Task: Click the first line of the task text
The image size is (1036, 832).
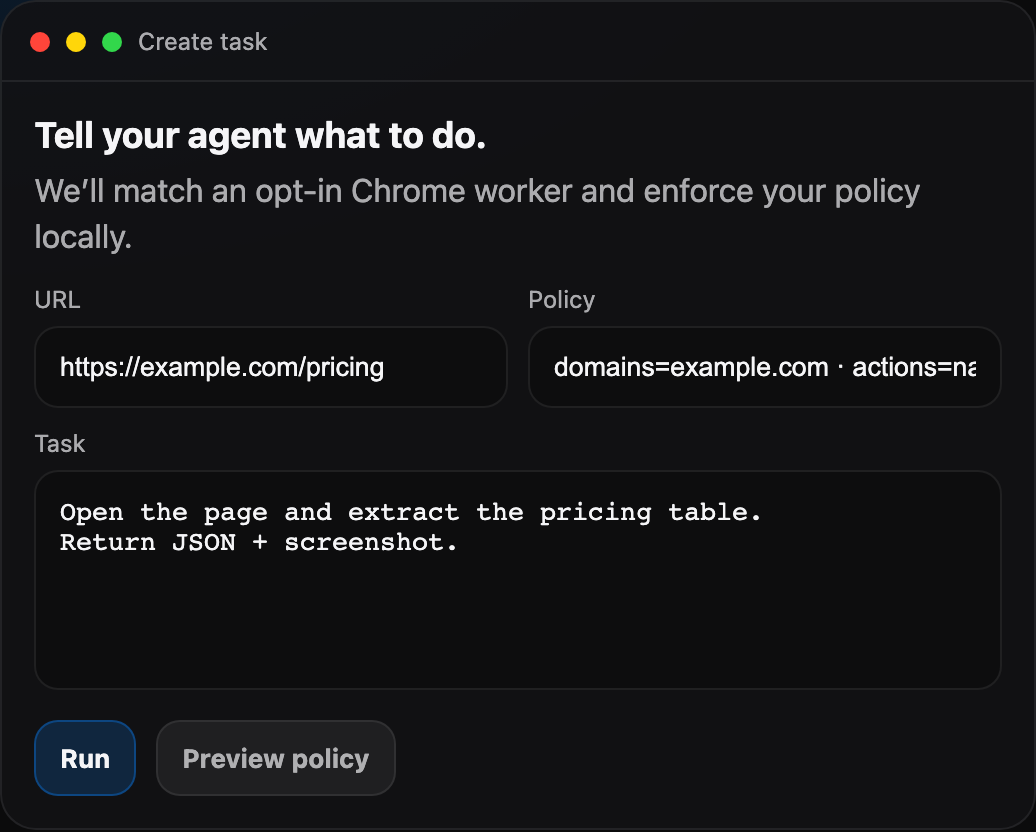Action: 409,512
